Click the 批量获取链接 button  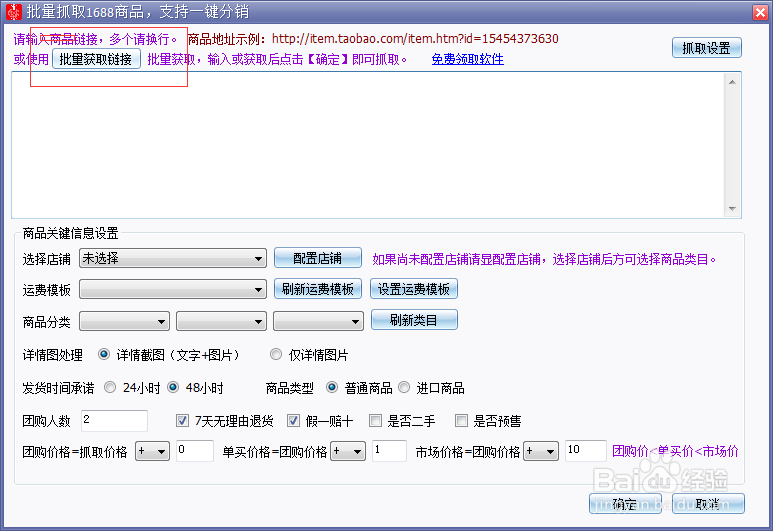click(96, 59)
